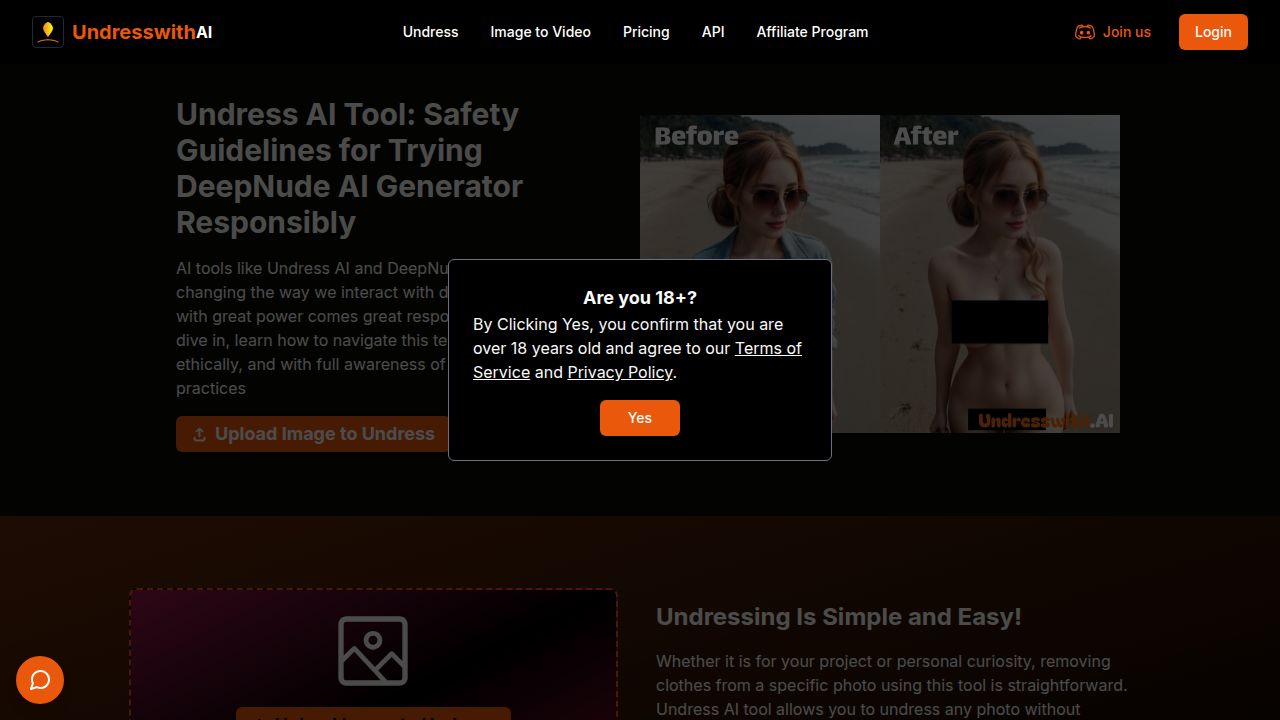Open the Privacy Policy link
Viewport: 1280px width, 720px height.
(x=620, y=372)
